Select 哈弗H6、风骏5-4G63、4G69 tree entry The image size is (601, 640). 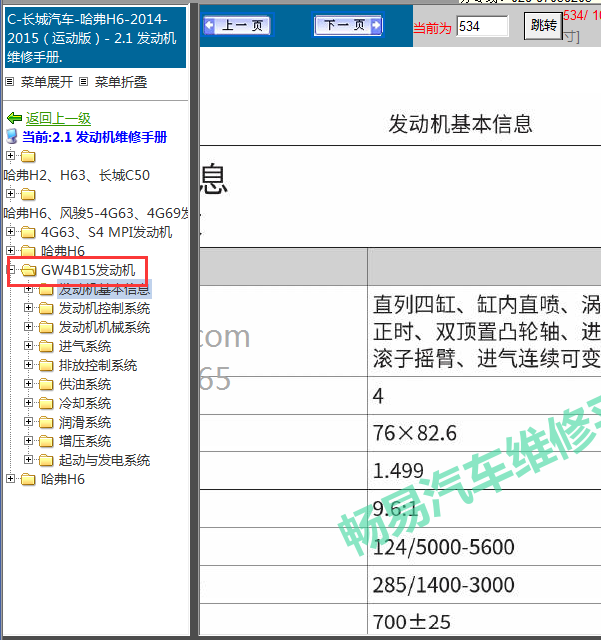tap(96, 213)
